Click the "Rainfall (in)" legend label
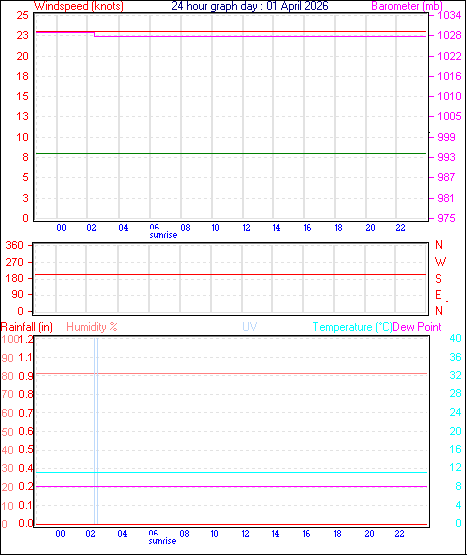 click(27, 327)
